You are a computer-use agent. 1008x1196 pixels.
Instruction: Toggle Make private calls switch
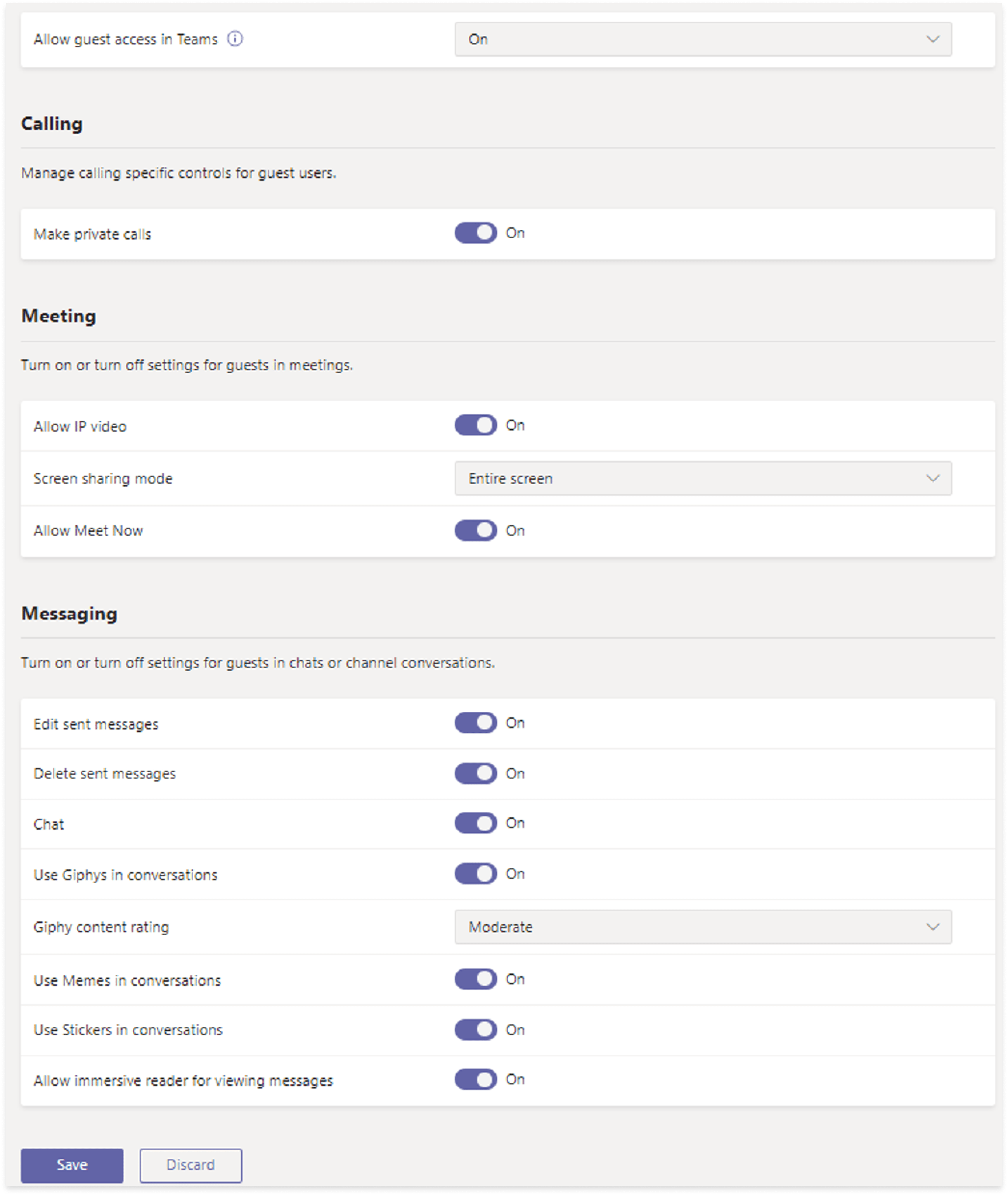click(475, 233)
